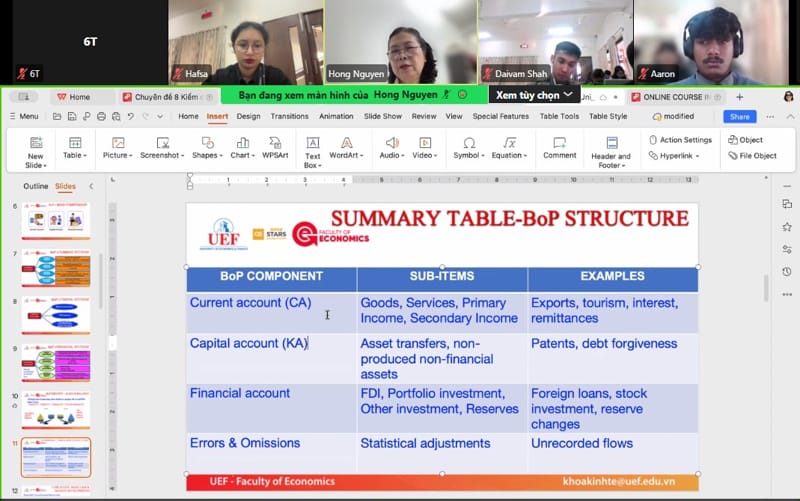This screenshot has height=501, width=800.
Task: Open the star icon in right sidebar
Action: (787, 227)
